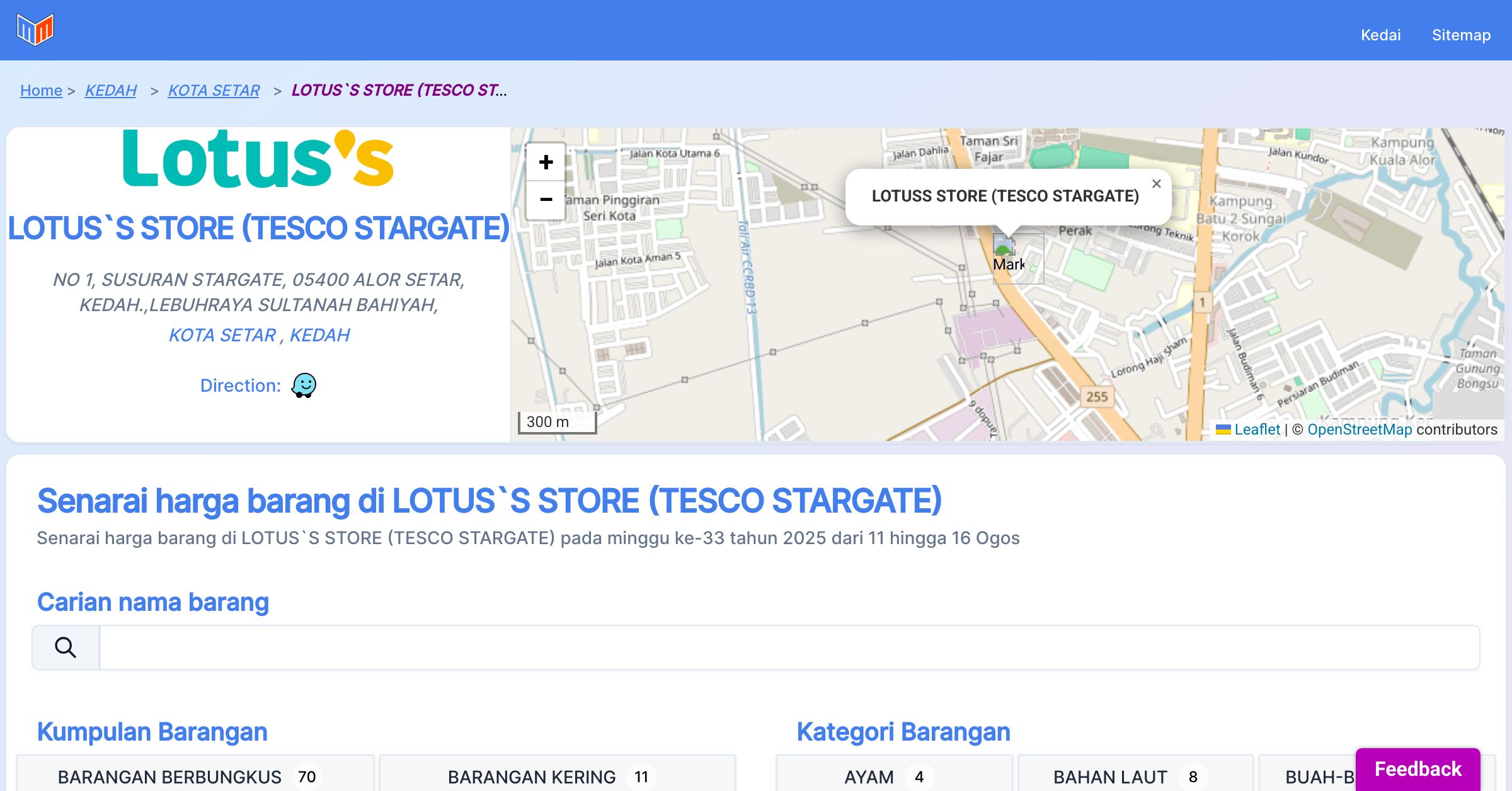Open Waze direction icon

tap(304, 385)
